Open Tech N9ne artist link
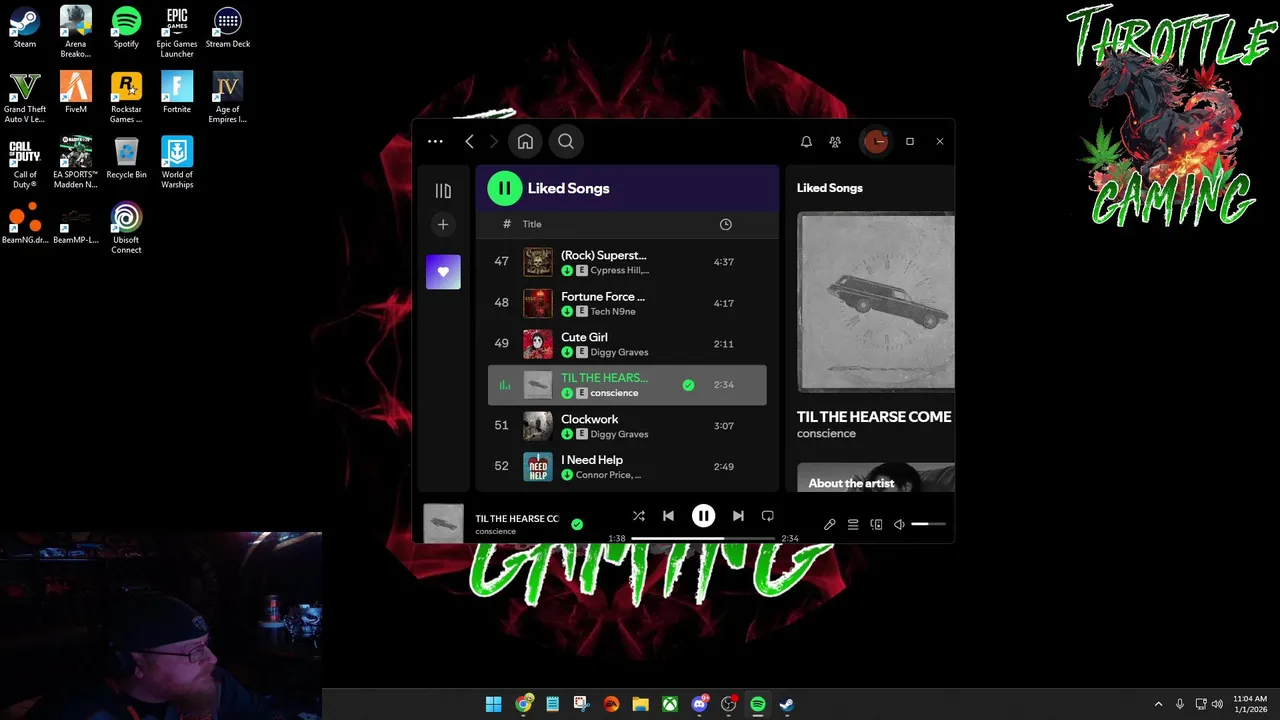1280x720 pixels. coord(614,311)
